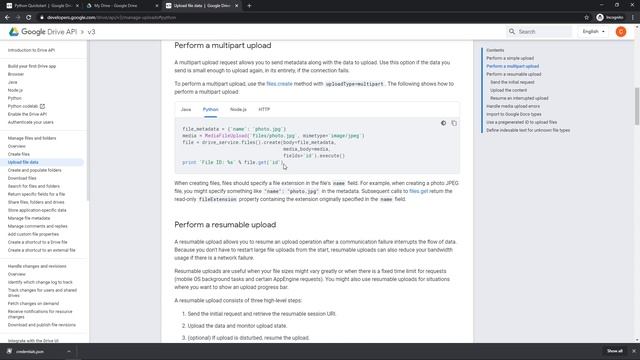640x360 pixels.
Task: Click the browser forward arrow
Action: 18,18
